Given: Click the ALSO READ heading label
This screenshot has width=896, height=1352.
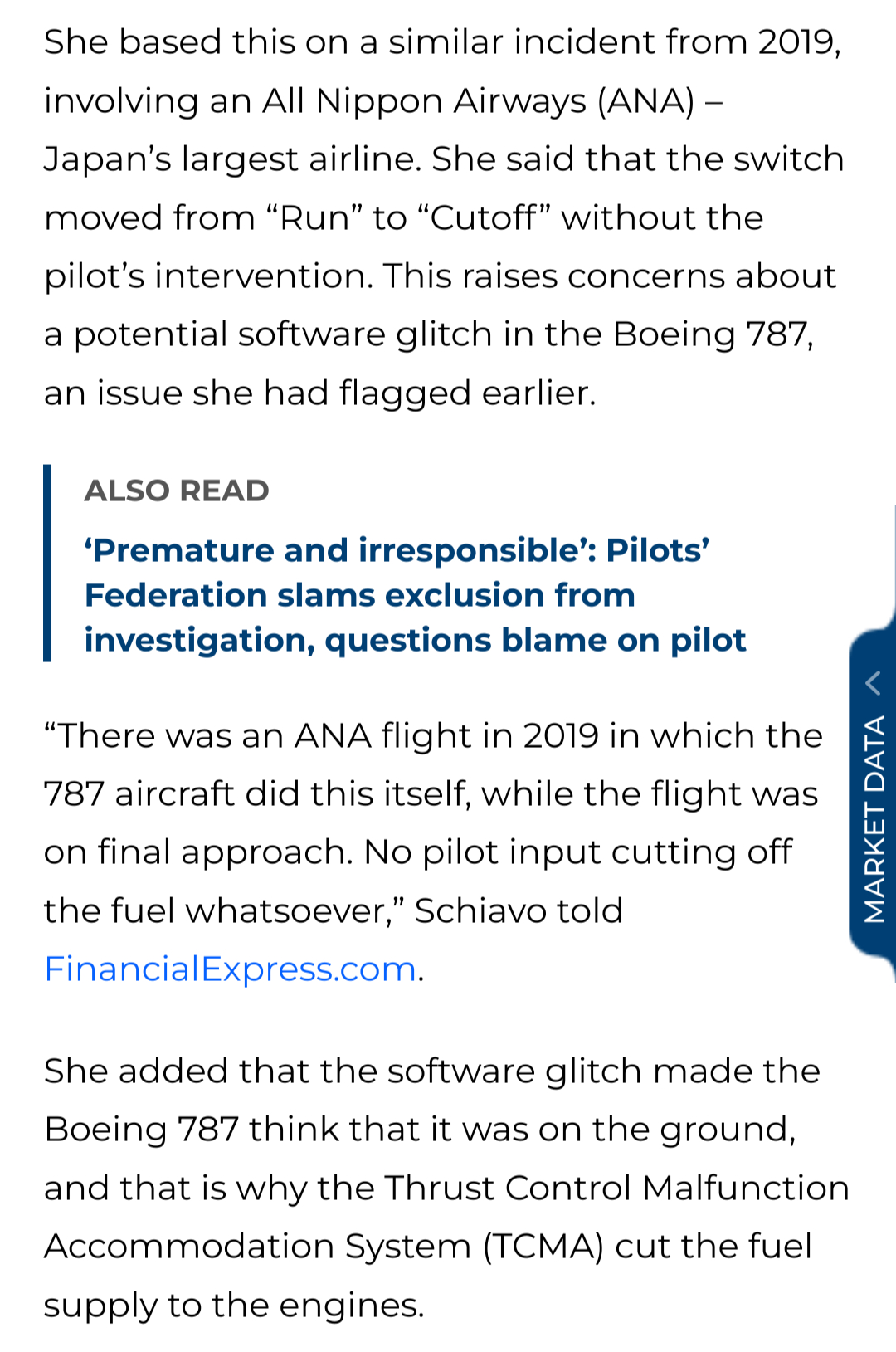Looking at the screenshot, I should pyautogui.click(x=177, y=491).
